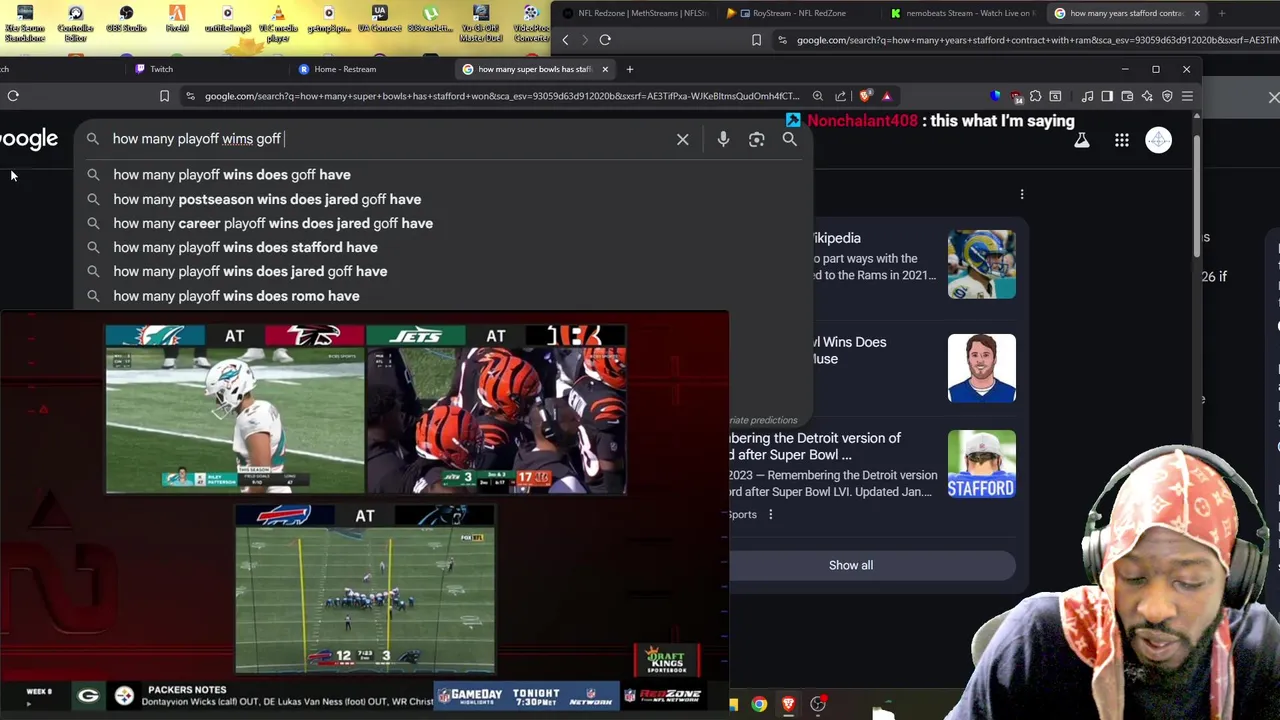Open the three-dot menu beside Sports source

(770, 514)
